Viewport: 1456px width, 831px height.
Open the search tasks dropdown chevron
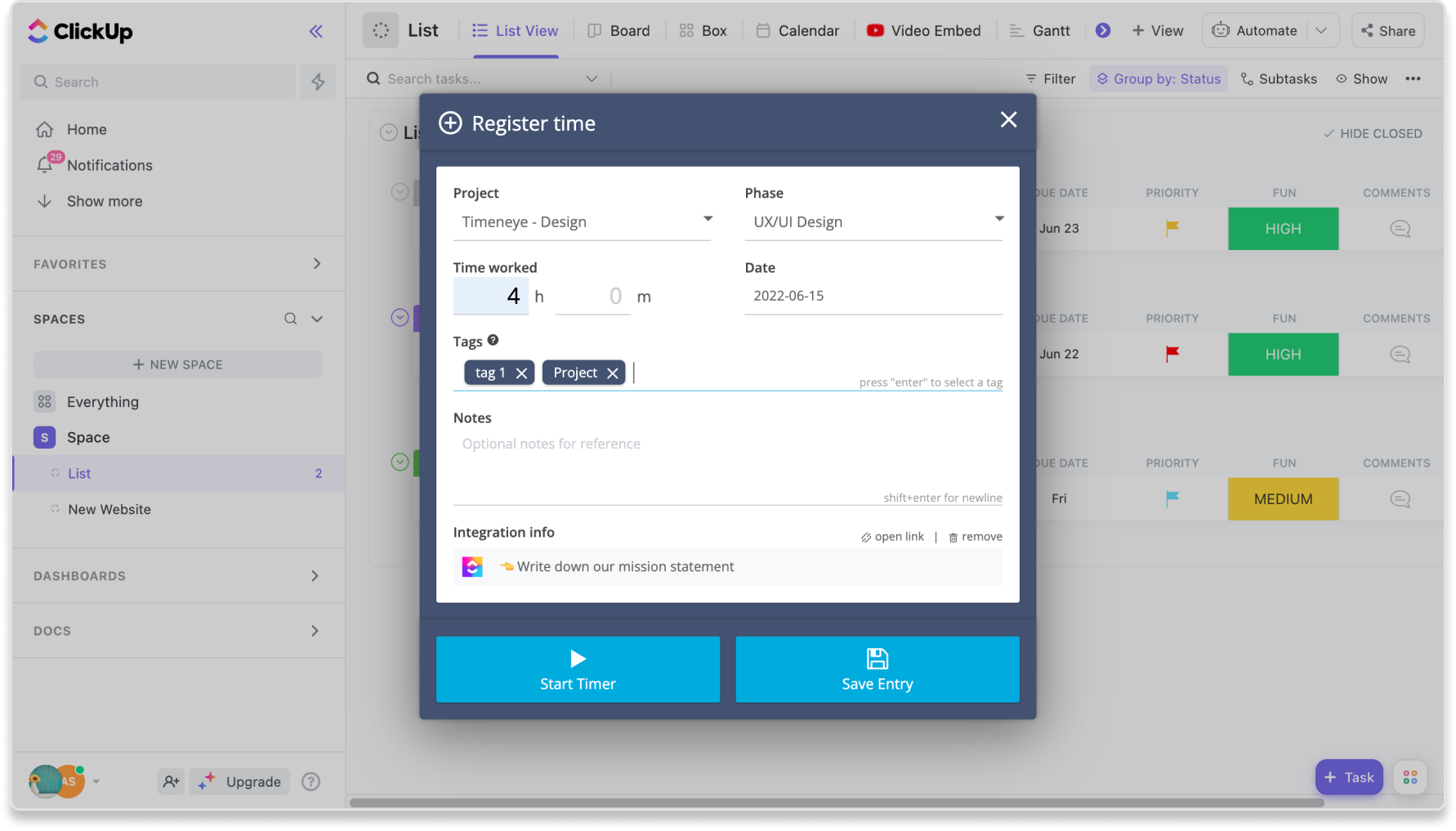point(592,78)
